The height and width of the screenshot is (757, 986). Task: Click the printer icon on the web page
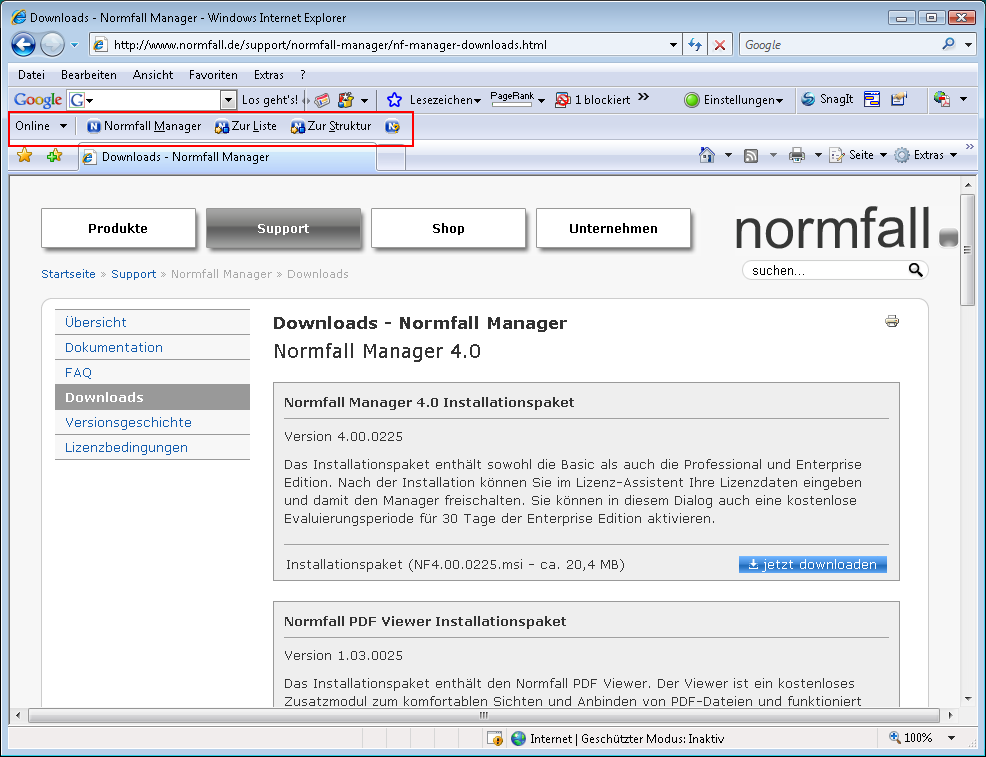[892, 321]
